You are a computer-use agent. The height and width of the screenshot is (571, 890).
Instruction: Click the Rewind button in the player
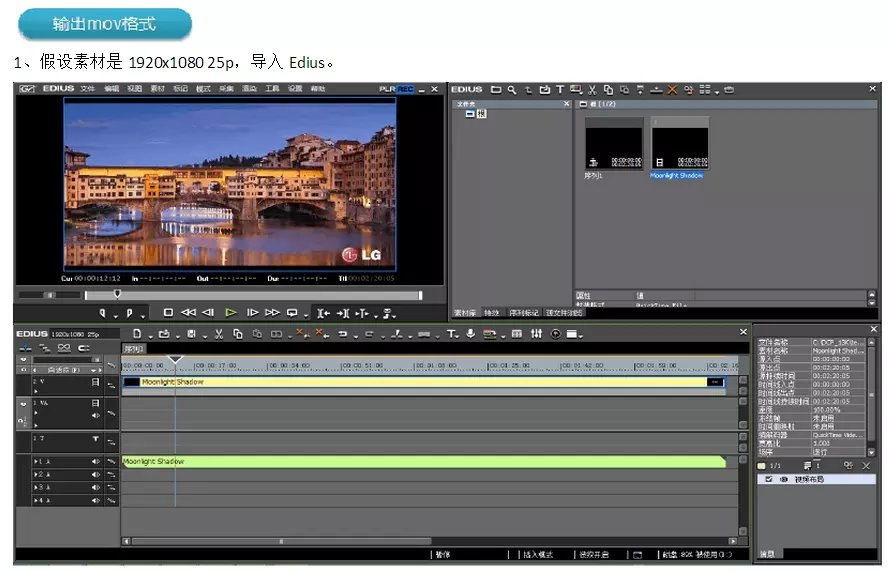[x=188, y=312]
